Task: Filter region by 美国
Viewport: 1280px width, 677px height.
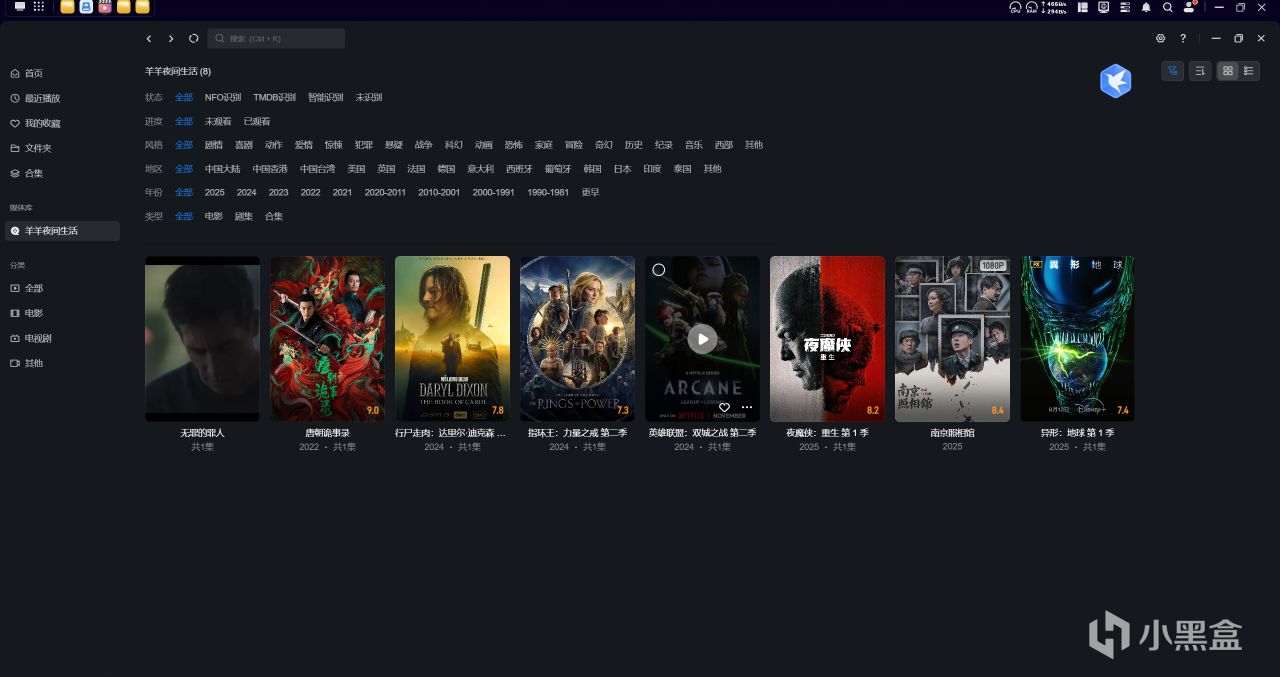Action: [356, 169]
